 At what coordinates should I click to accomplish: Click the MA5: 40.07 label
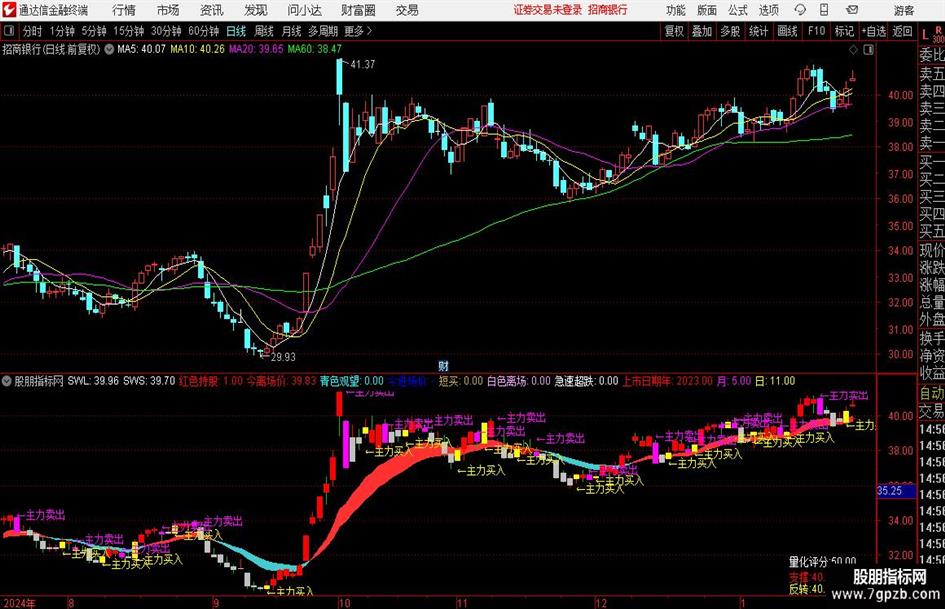[141, 49]
